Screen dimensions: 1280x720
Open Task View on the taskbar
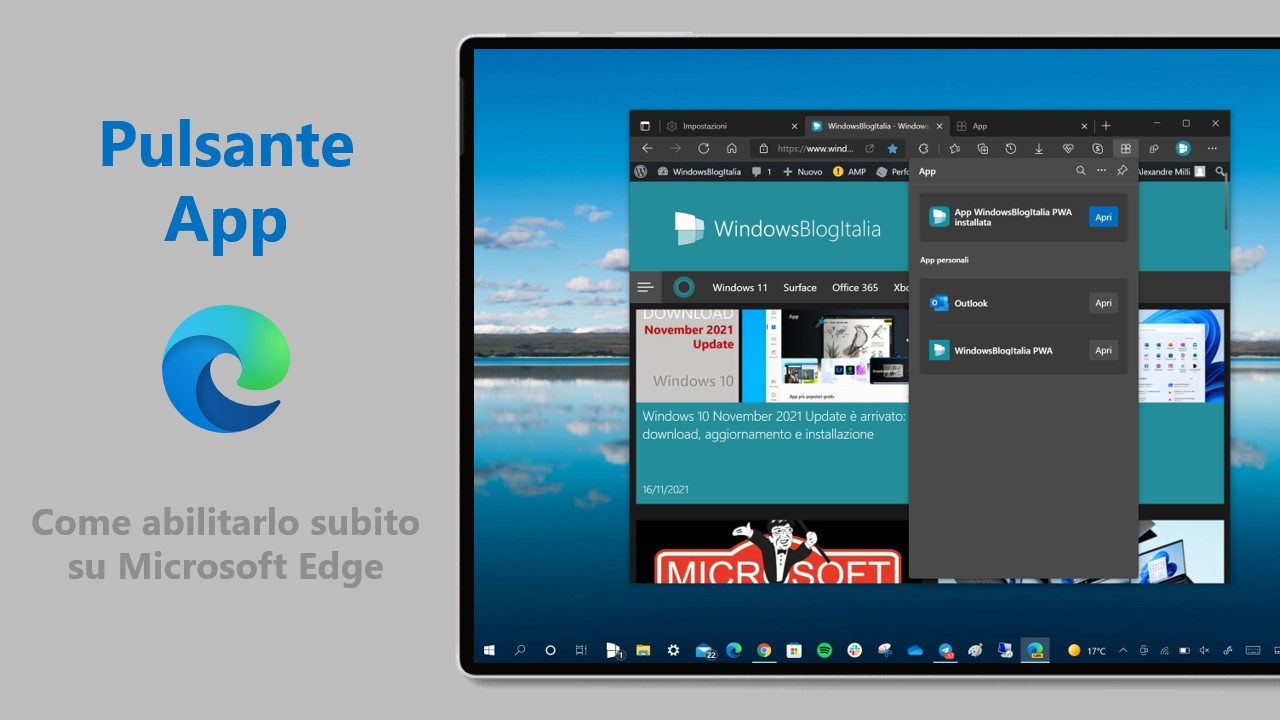point(581,650)
